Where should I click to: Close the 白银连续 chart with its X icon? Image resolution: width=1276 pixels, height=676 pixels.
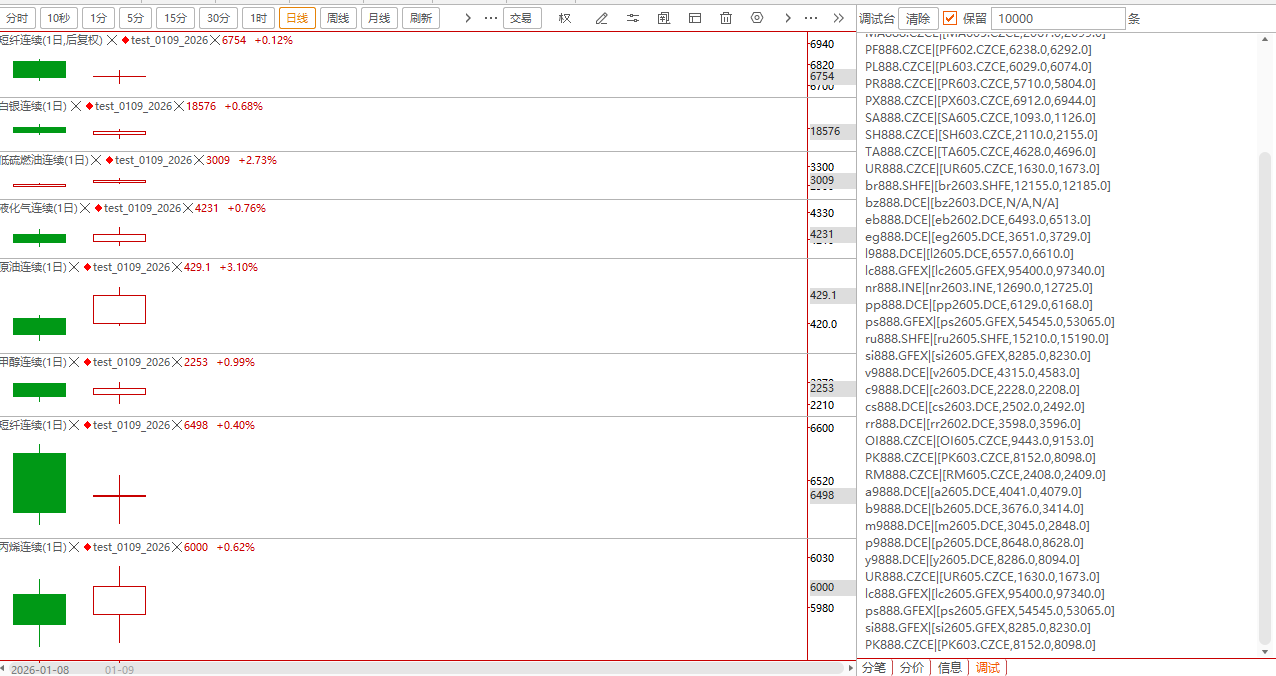tap(76, 106)
